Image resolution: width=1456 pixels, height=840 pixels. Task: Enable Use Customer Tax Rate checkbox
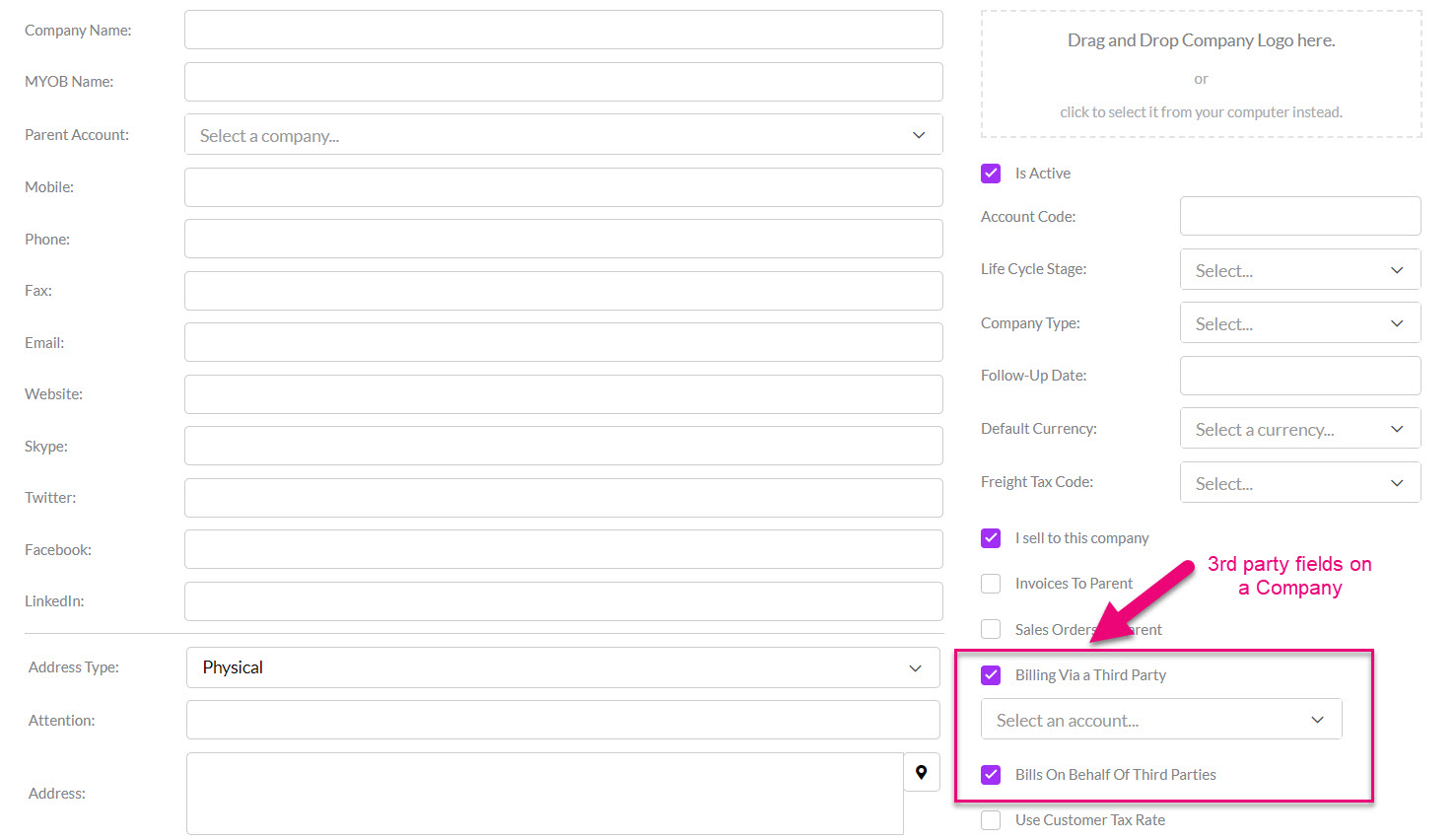tap(991, 820)
